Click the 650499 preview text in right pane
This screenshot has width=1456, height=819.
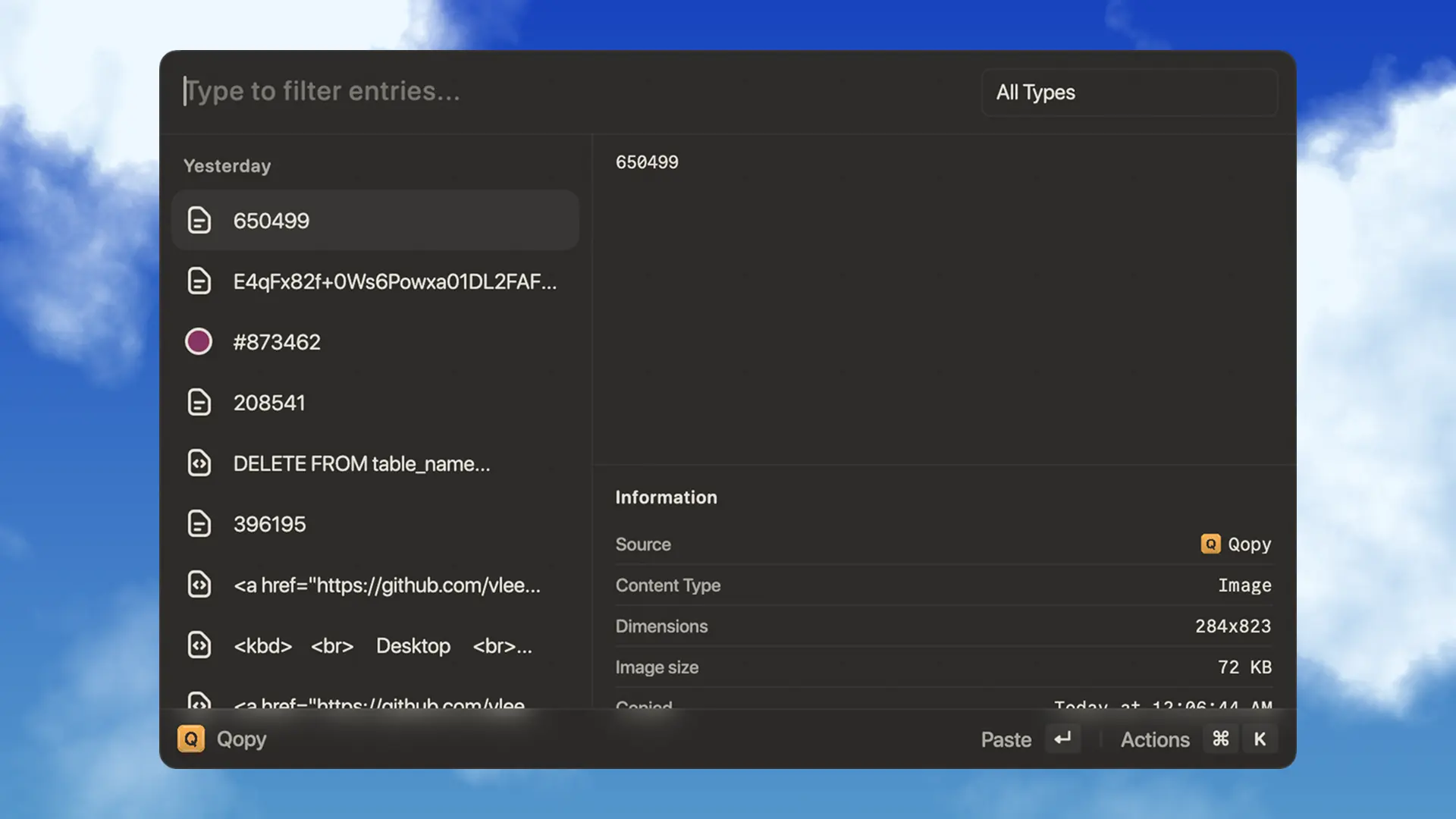[647, 162]
